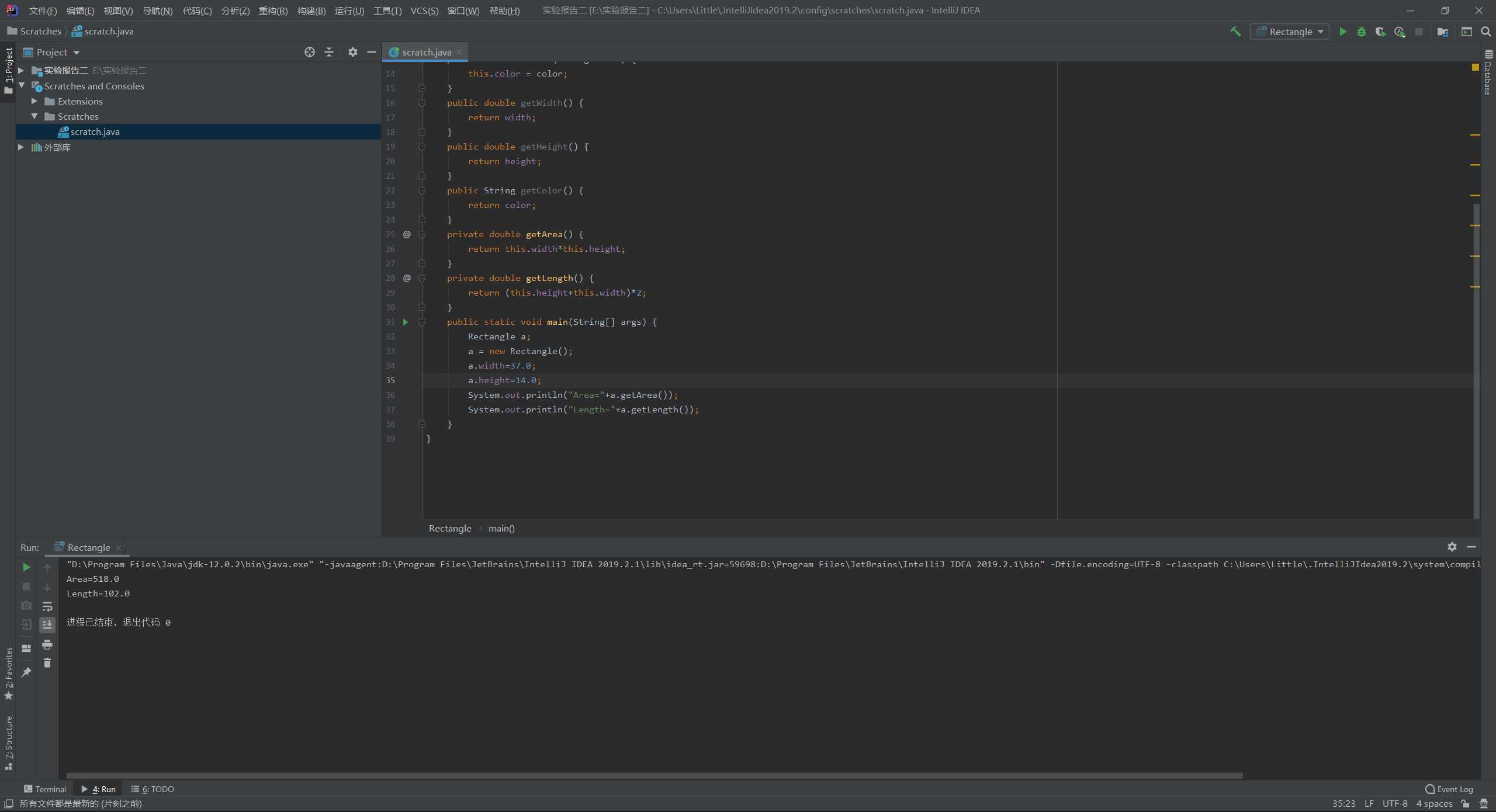Click the main method run gutter arrow

[x=406, y=322]
